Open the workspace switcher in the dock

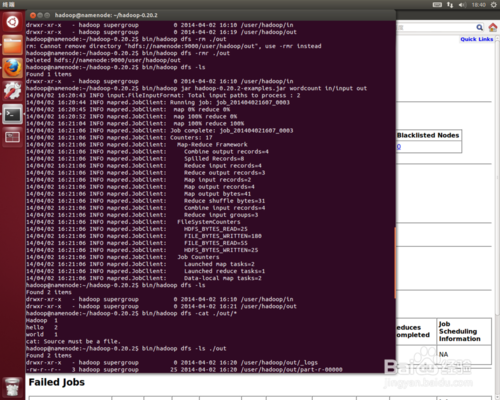click(12, 137)
